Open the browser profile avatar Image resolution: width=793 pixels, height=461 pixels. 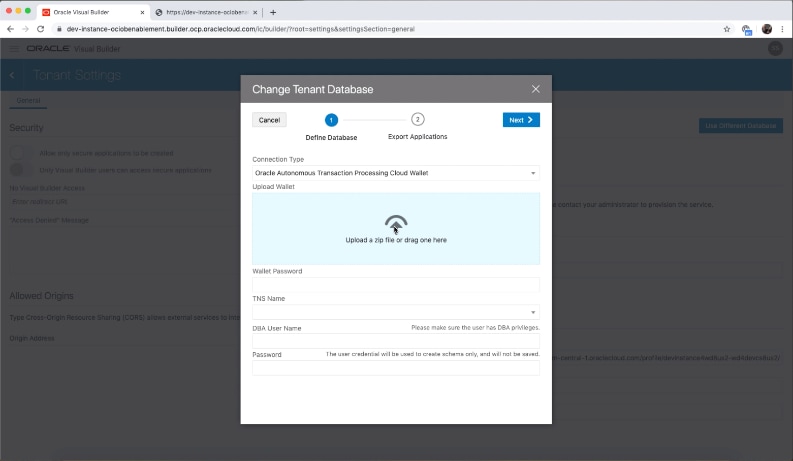click(767, 29)
